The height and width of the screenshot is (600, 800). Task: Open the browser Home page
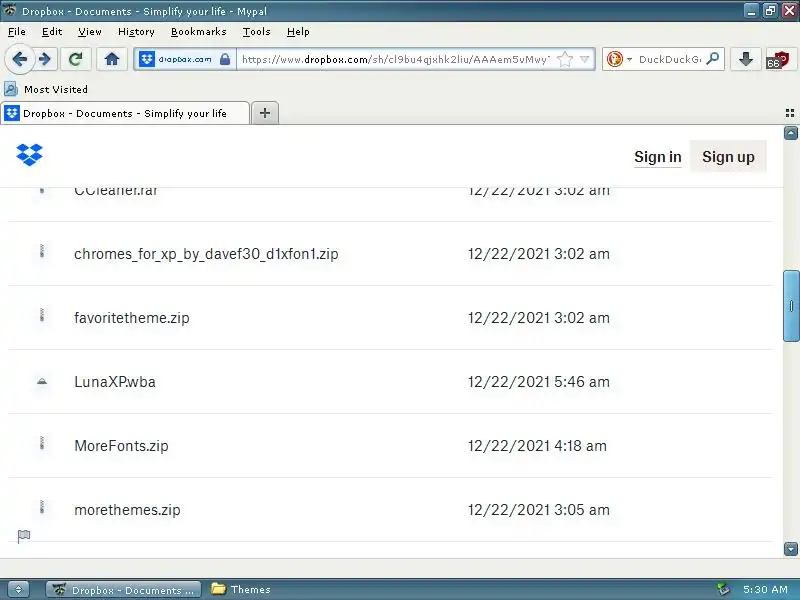point(112,59)
